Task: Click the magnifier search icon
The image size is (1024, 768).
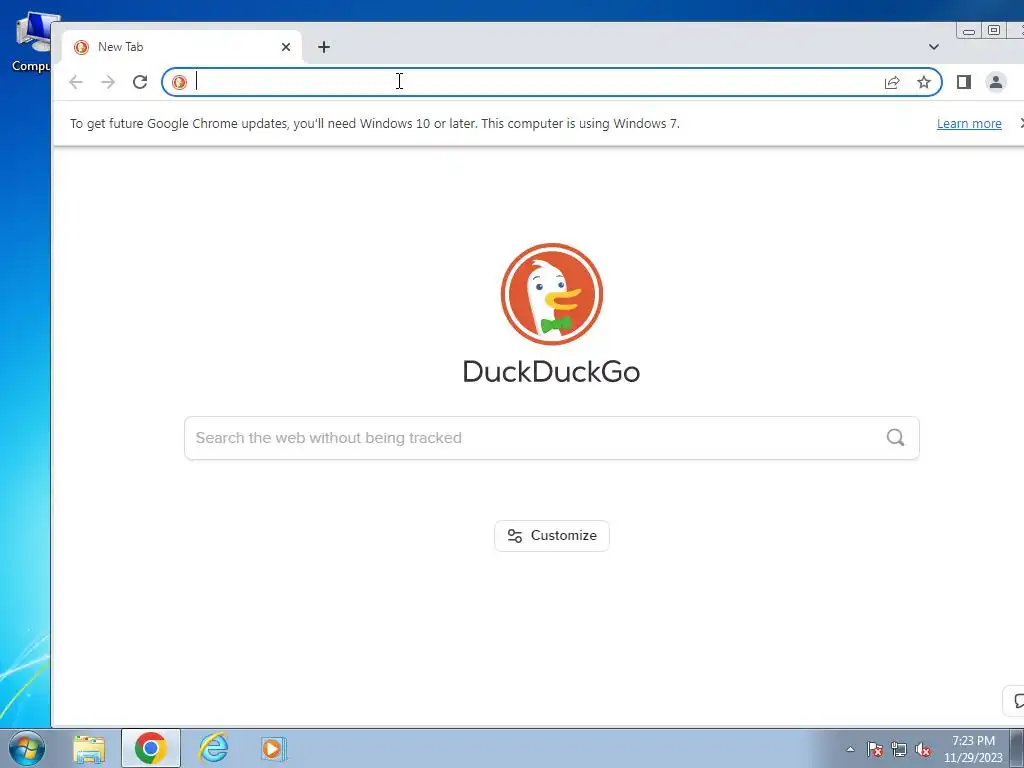Action: click(x=895, y=438)
